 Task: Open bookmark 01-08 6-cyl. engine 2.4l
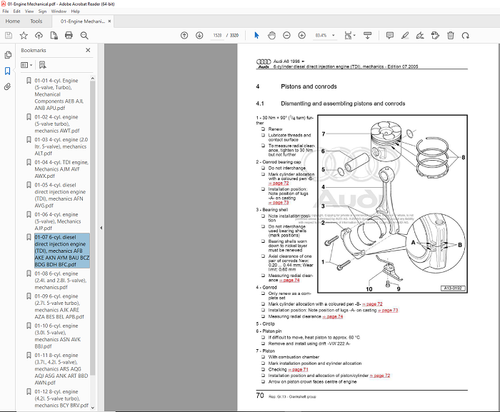[61, 280]
